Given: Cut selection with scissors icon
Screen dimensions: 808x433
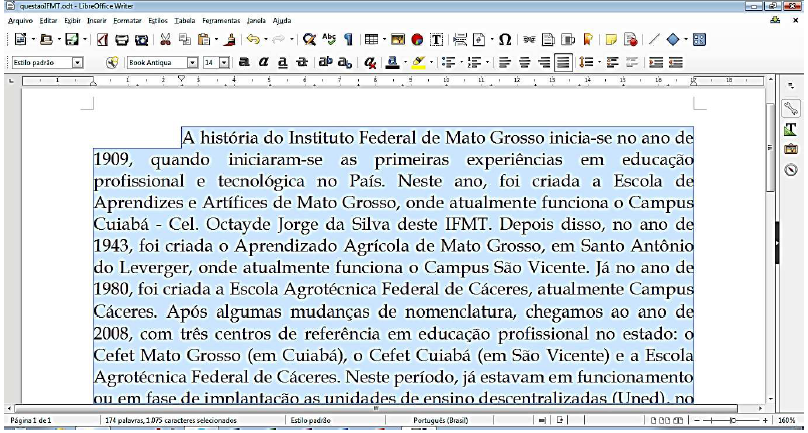Looking at the screenshot, I should pyautogui.click(x=165, y=40).
